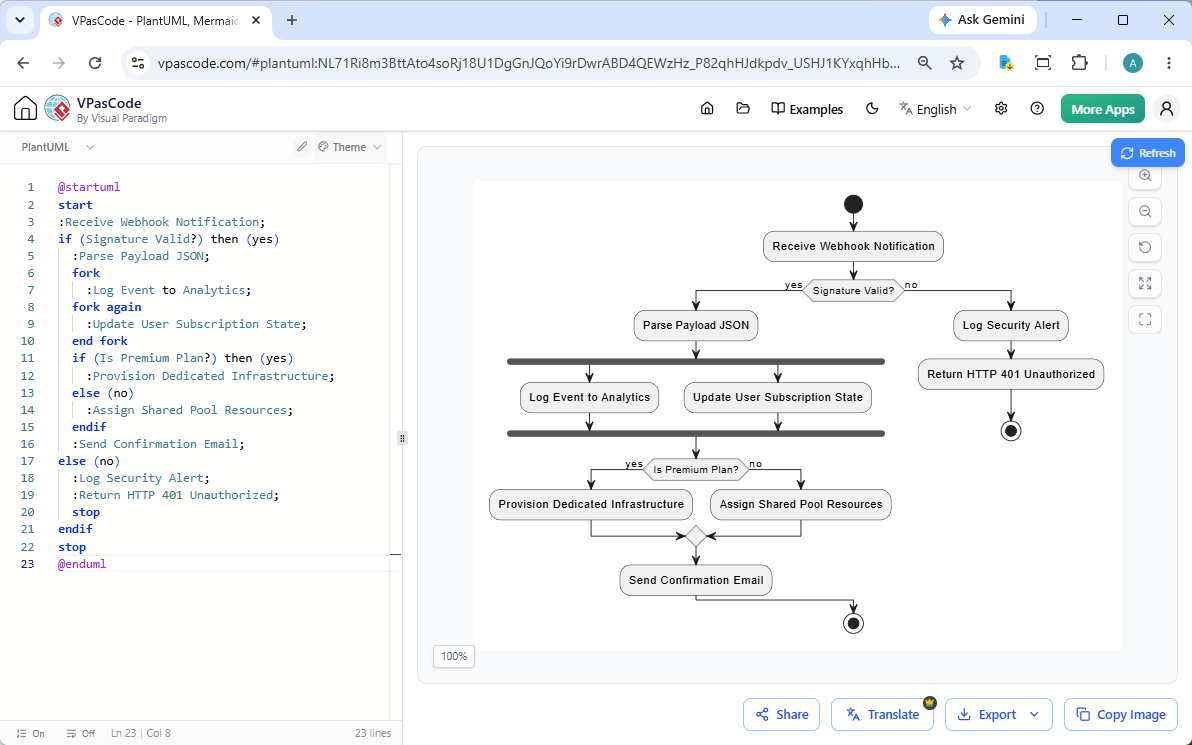
Task: Open the Theme dropdown
Action: [x=350, y=147]
